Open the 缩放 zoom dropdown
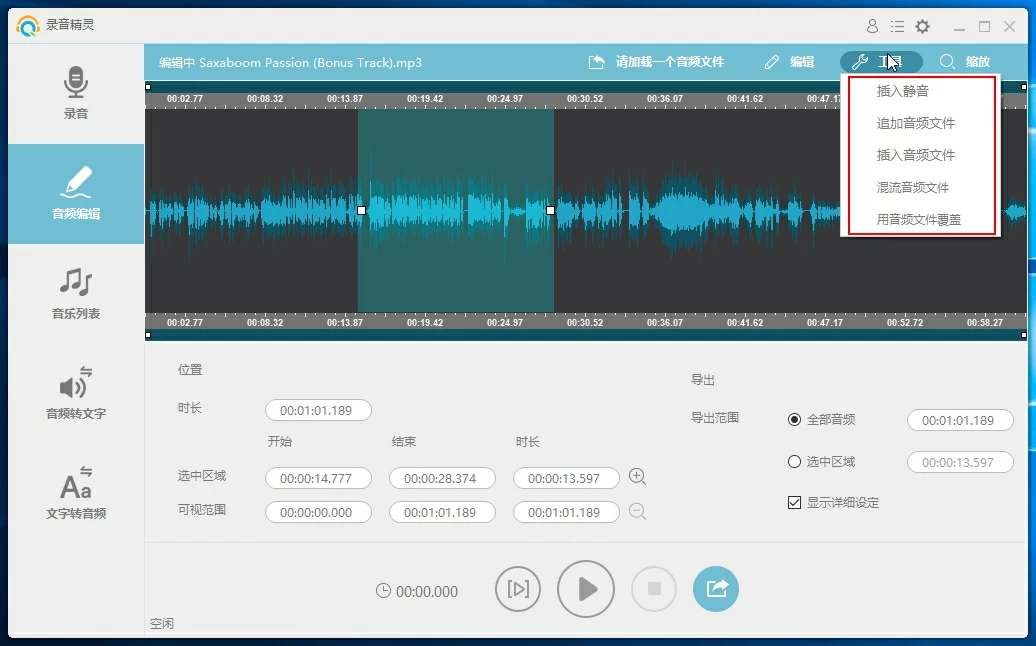Image resolution: width=1036 pixels, height=646 pixels. (x=965, y=62)
